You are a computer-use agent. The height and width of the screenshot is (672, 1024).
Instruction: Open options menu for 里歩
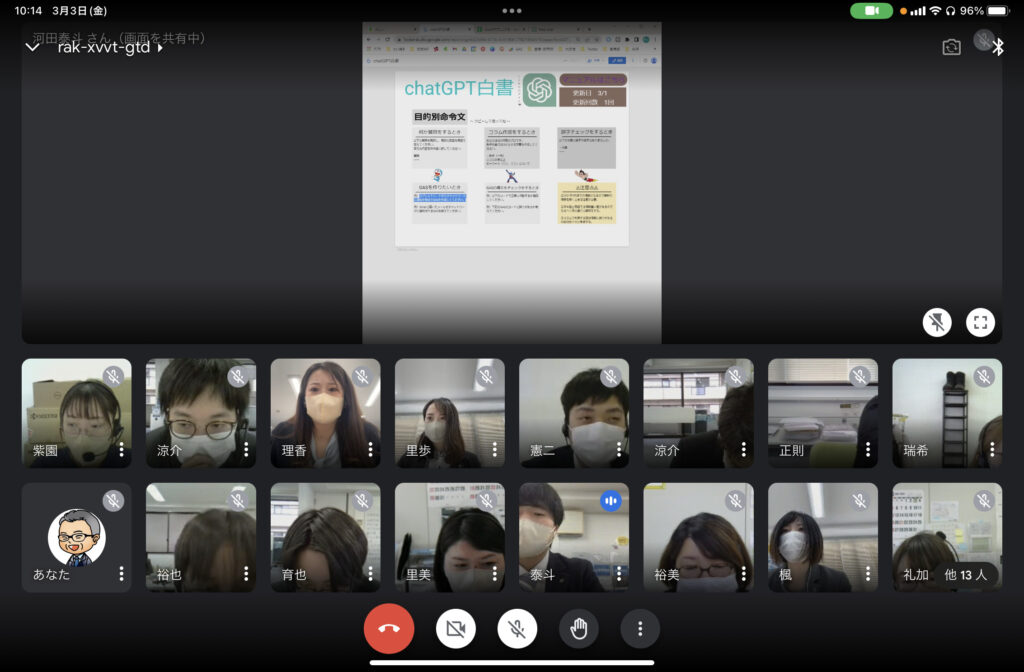coord(494,449)
